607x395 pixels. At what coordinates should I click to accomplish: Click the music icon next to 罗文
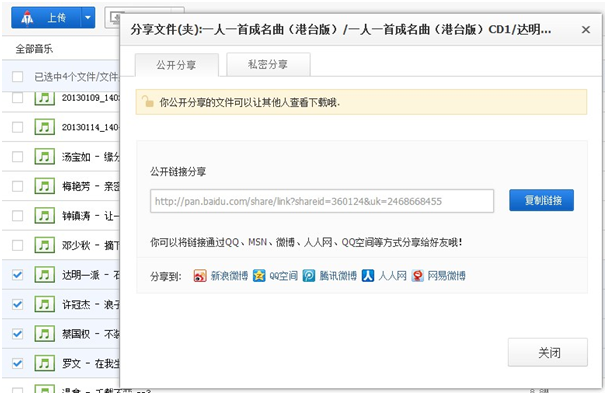(x=44, y=363)
